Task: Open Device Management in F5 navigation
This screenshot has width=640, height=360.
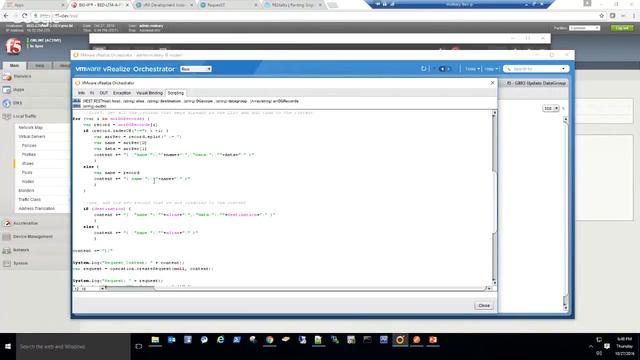Action: click(33, 237)
